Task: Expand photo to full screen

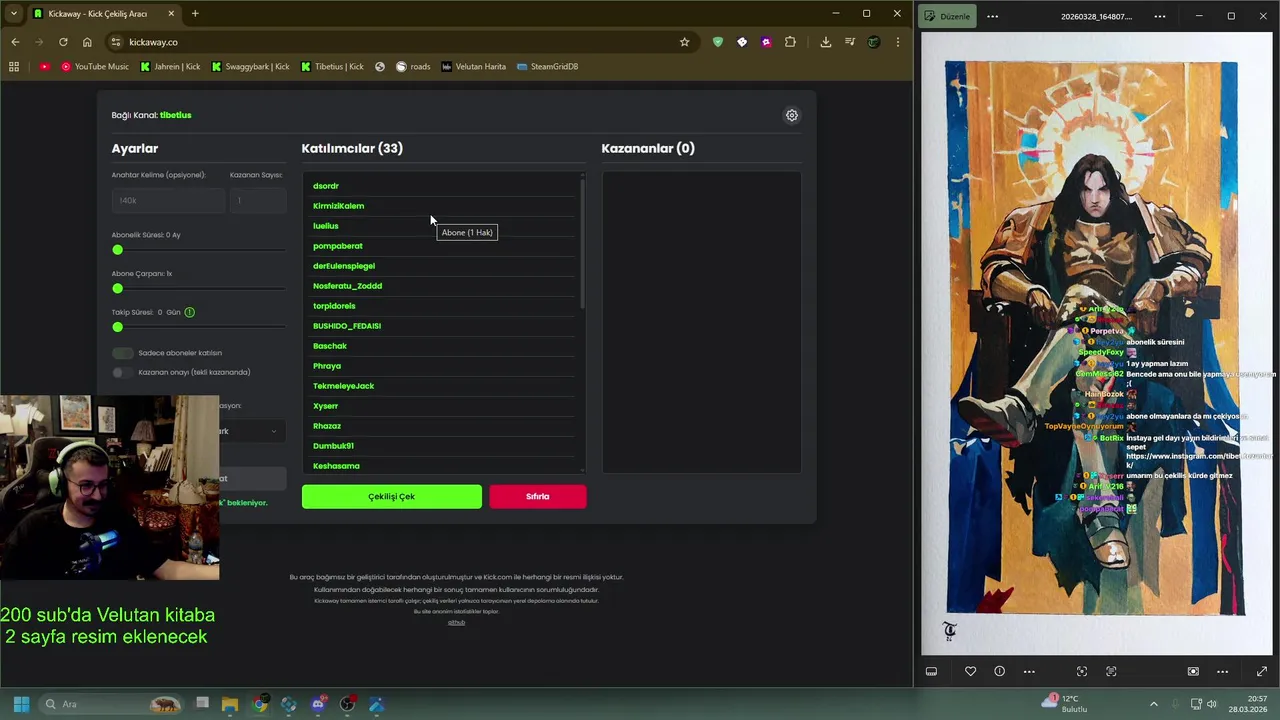Action: tap(1262, 671)
